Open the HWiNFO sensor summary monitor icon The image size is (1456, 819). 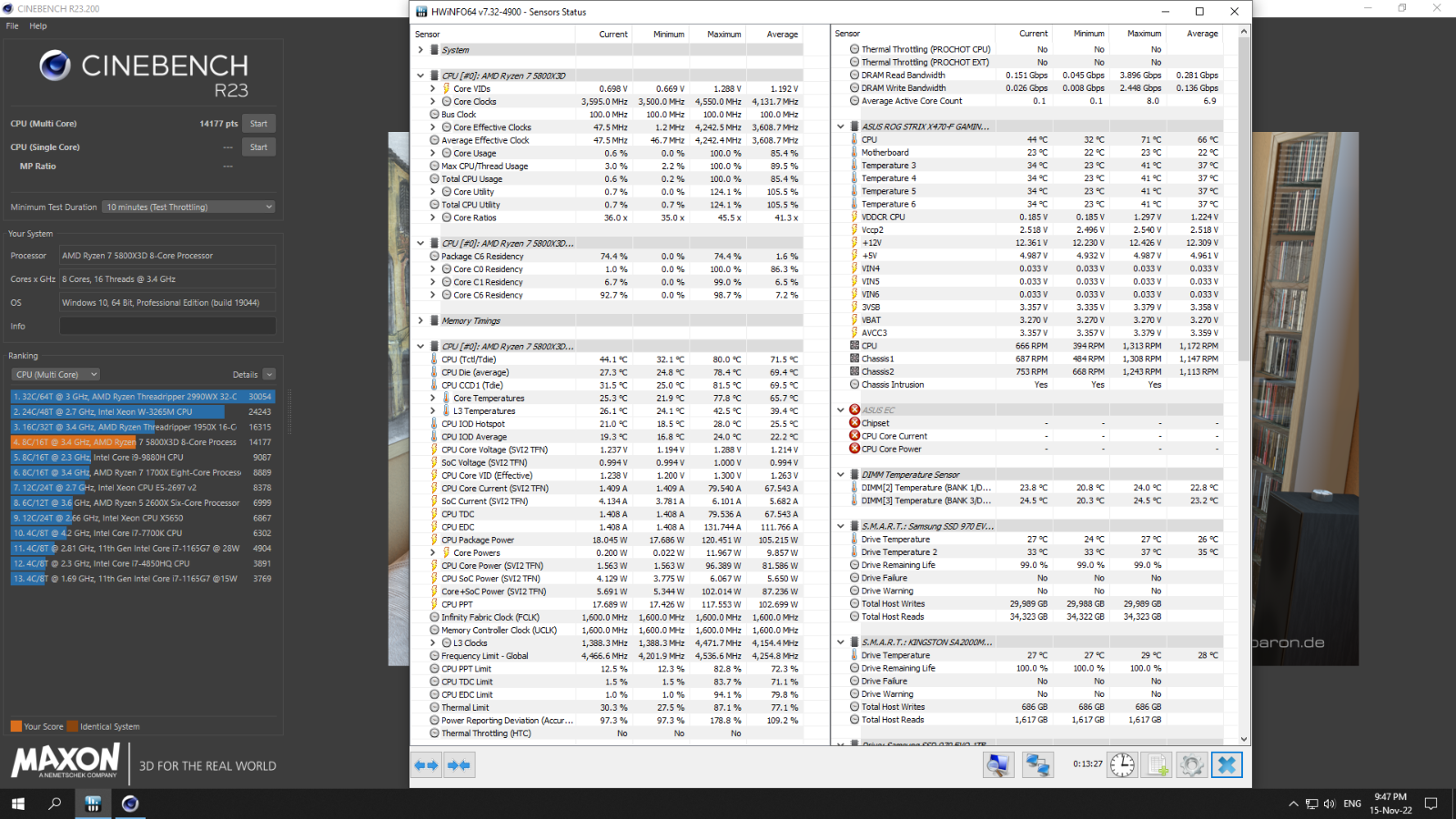(x=998, y=765)
